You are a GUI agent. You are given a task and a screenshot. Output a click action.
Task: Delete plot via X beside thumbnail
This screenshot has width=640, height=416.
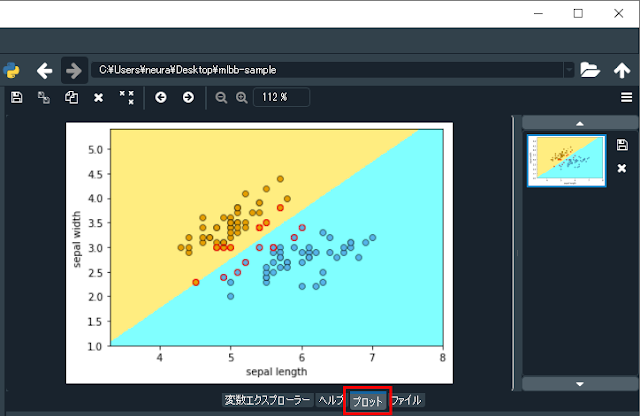(622, 168)
